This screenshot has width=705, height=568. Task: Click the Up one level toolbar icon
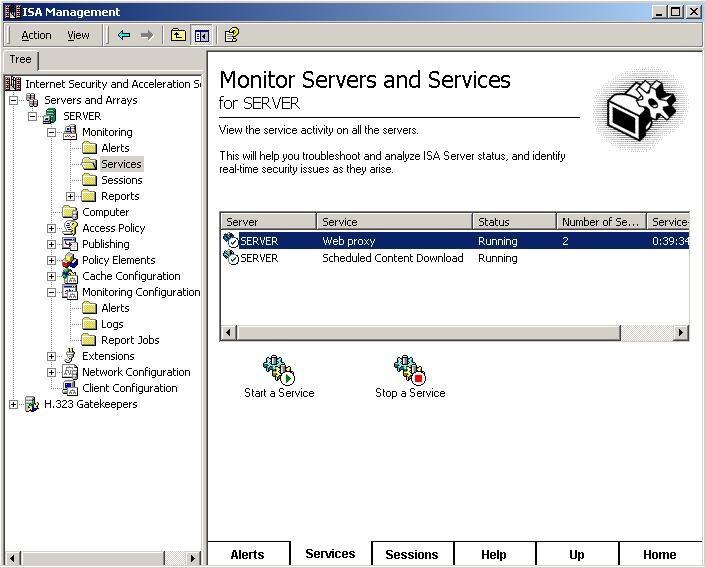pyautogui.click(x=178, y=35)
